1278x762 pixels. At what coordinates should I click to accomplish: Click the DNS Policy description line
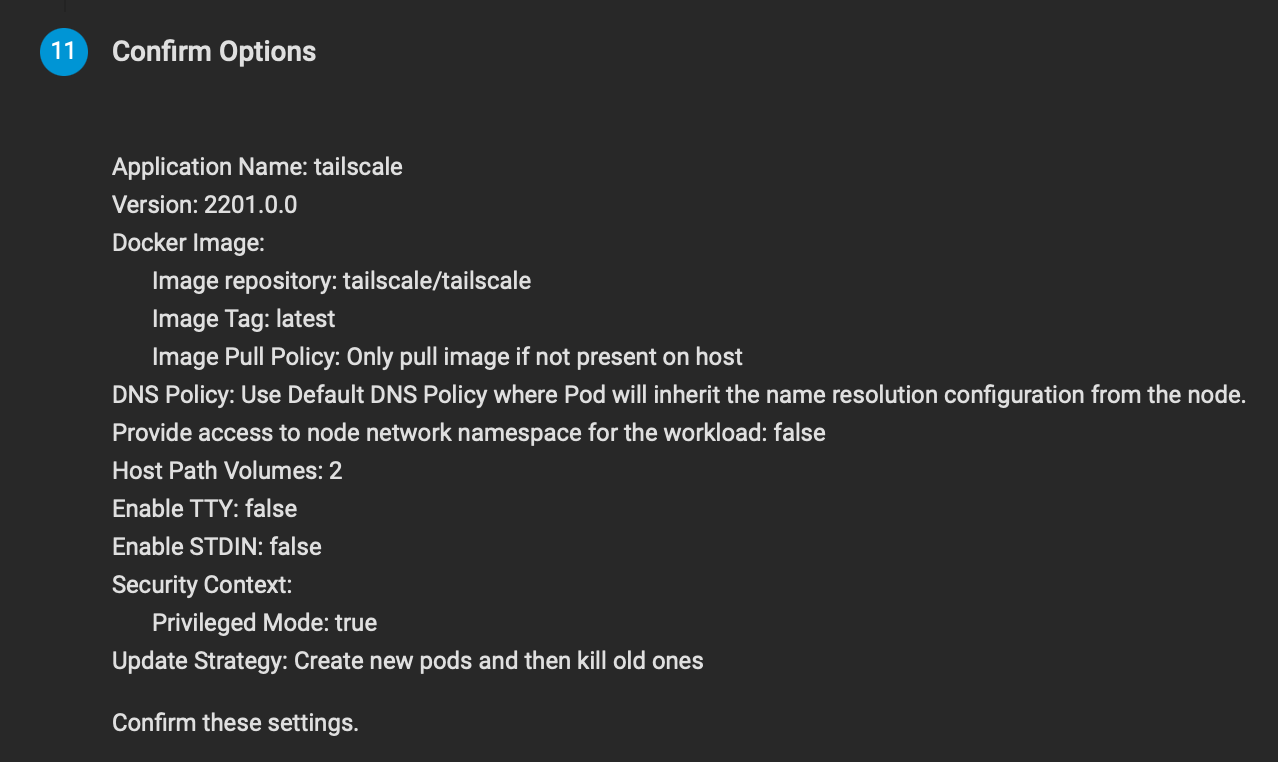coord(679,395)
